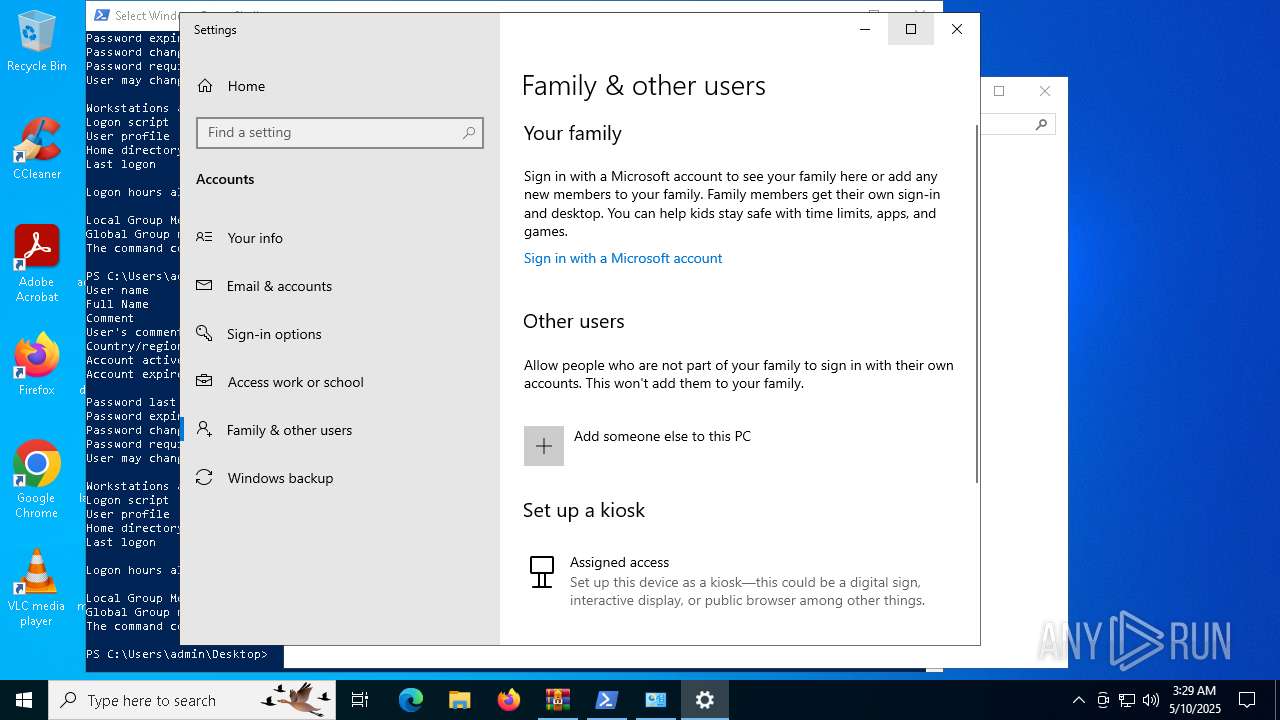The height and width of the screenshot is (720, 1280).
Task: Open Home in Settings sidebar
Action: coord(231,86)
